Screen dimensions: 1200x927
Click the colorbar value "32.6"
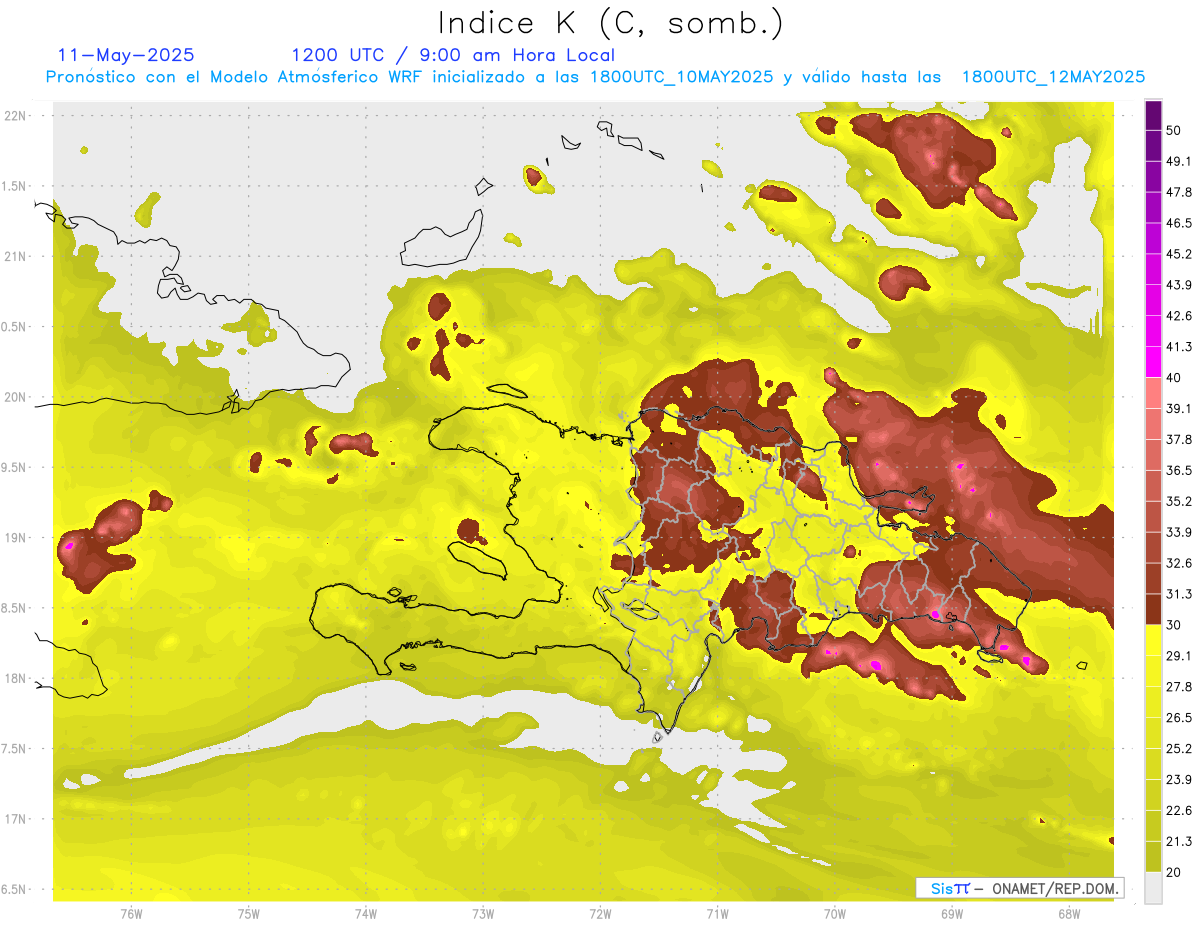[1179, 563]
